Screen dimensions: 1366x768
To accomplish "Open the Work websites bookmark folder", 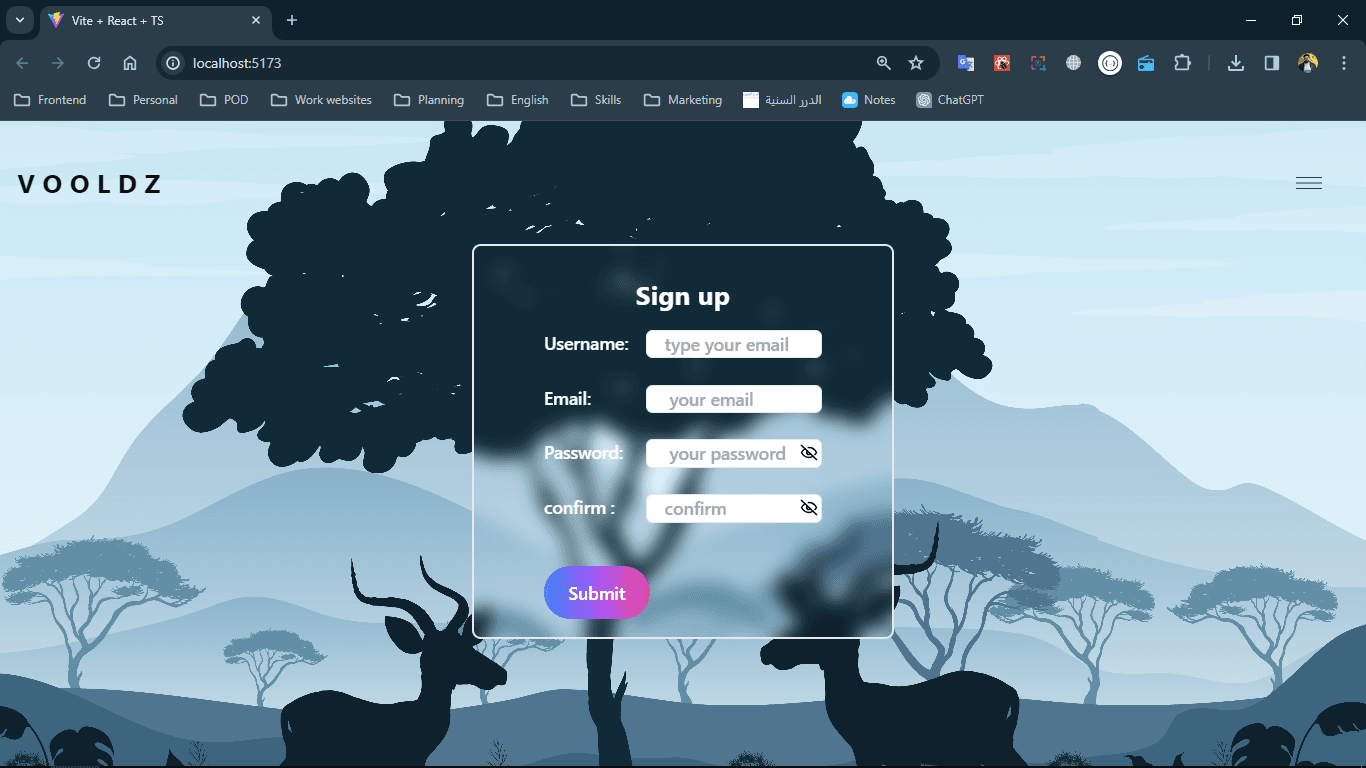I will point(321,100).
